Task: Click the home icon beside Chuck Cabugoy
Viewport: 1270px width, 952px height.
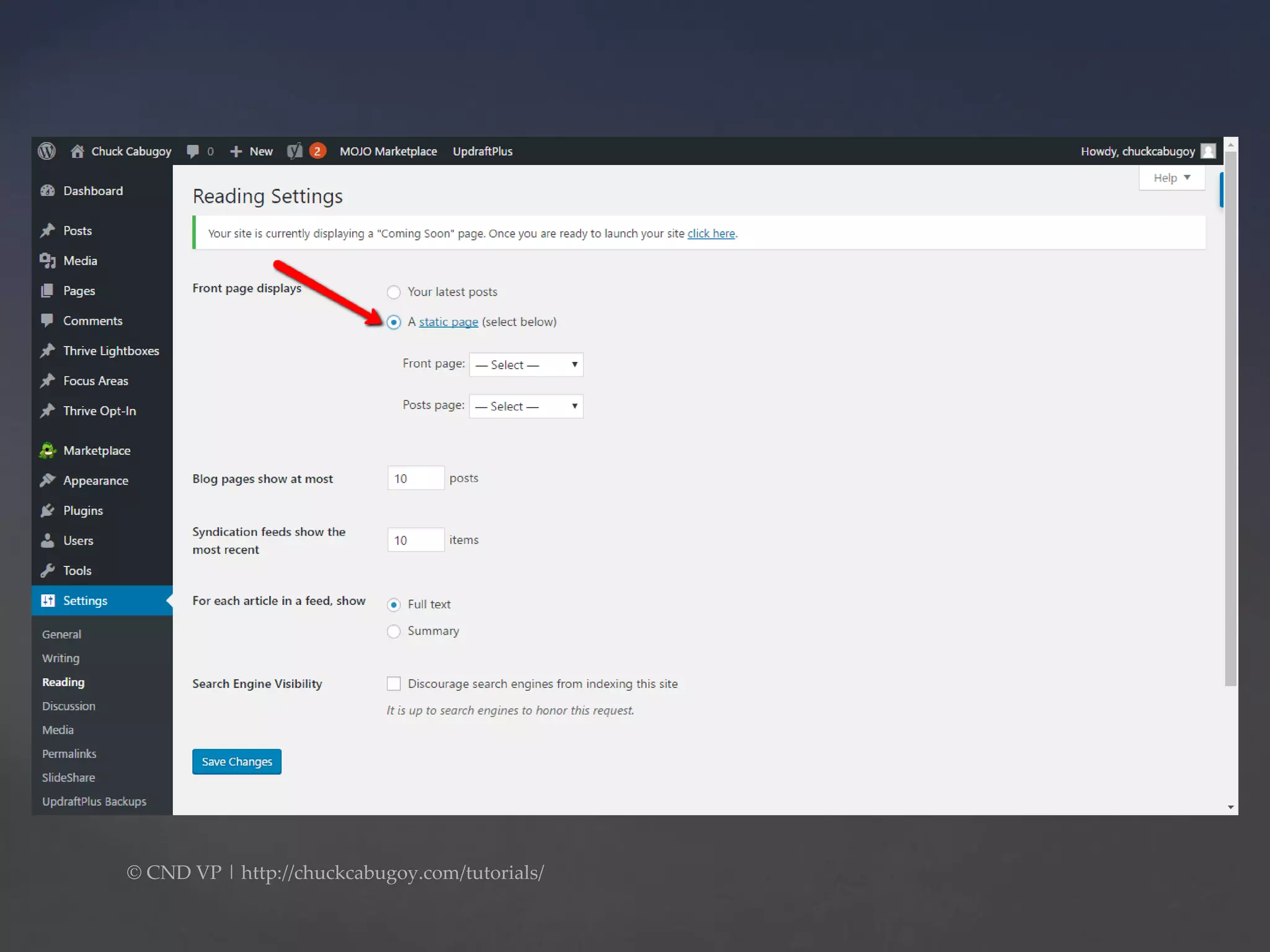Action: point(77,151)
